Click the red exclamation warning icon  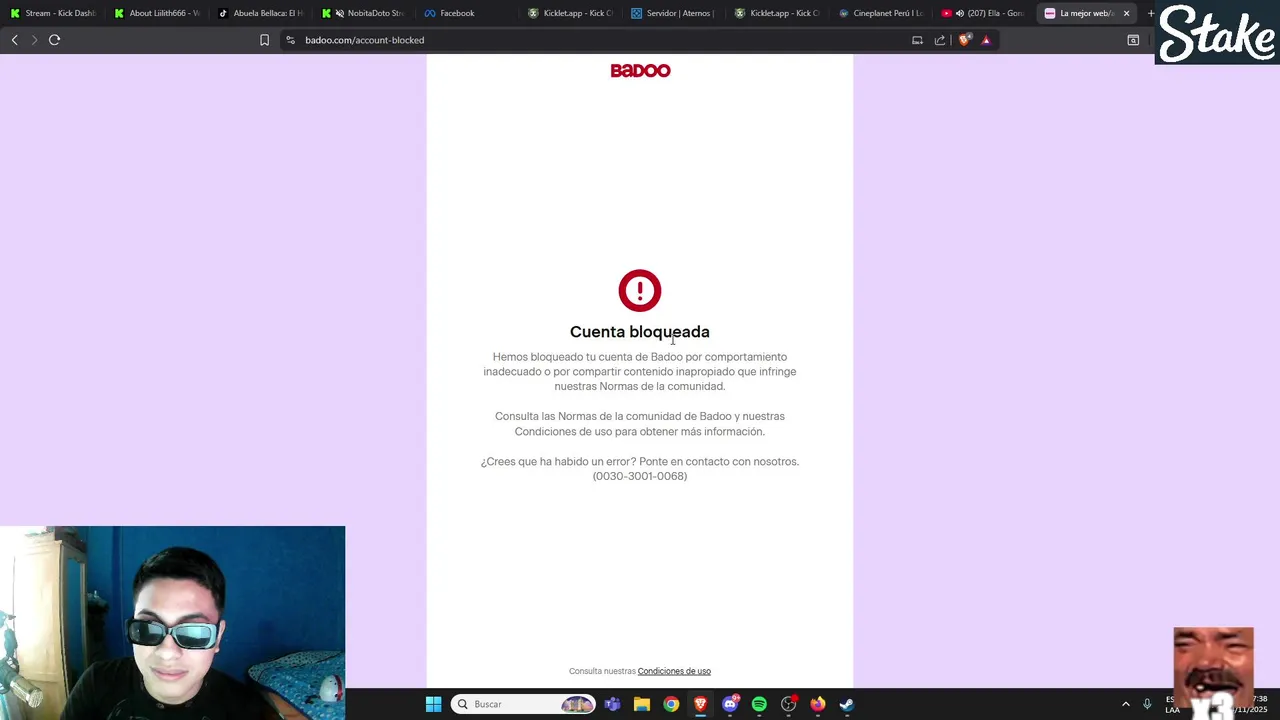pyautogui.click(x=640, y=290)
